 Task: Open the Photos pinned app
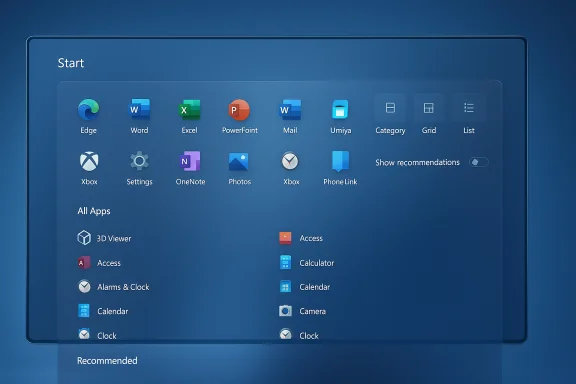(x=239, y=168)
